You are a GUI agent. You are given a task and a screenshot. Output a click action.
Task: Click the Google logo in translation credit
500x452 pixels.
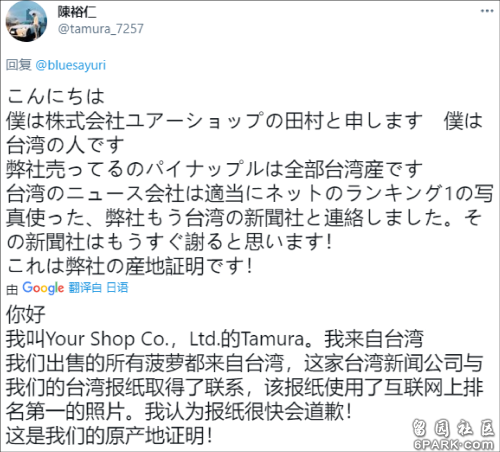(x=43, y=288)
